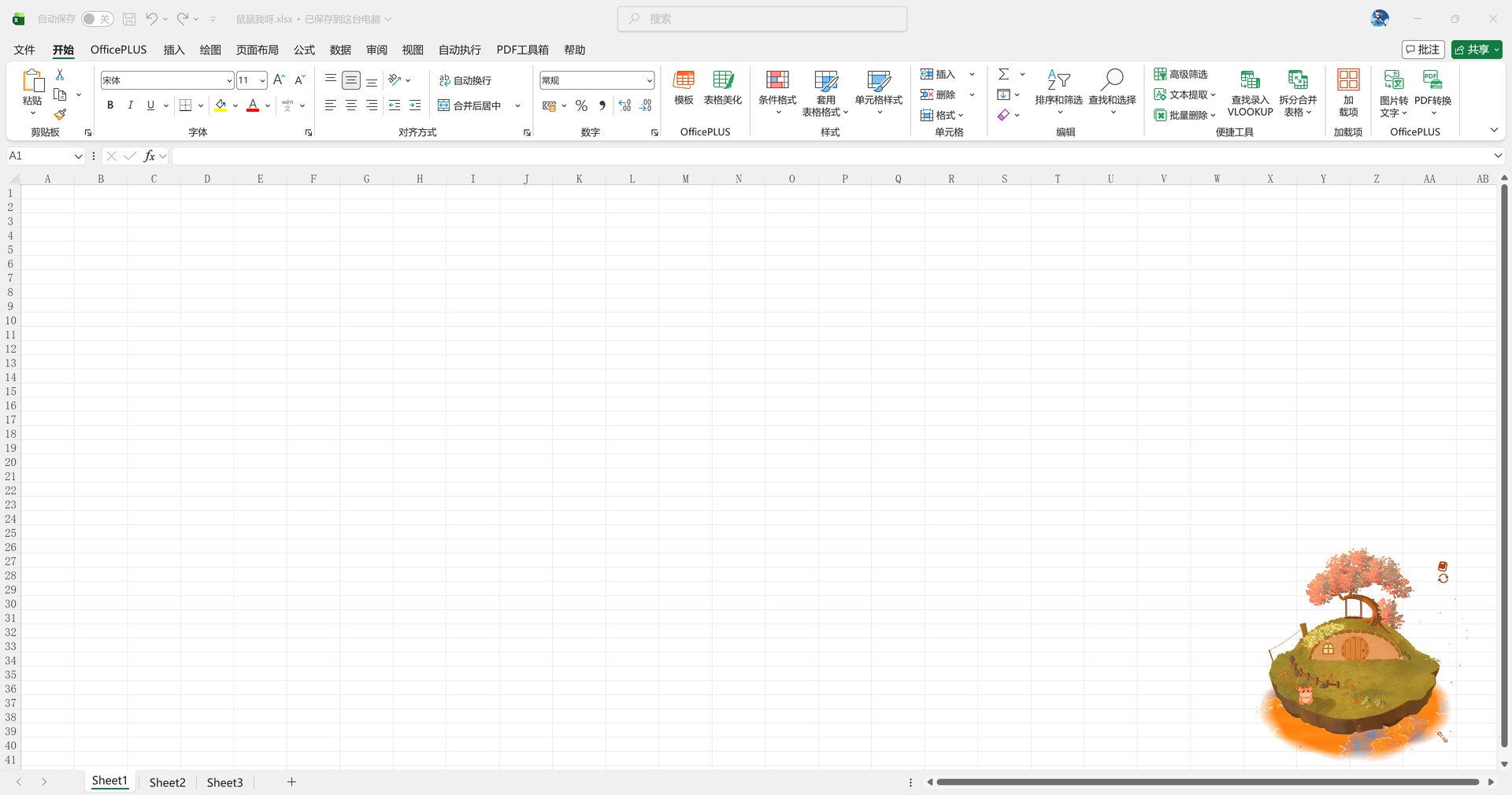Toggle top vertical alignment
1512x795 pixels.
point(331,80)
